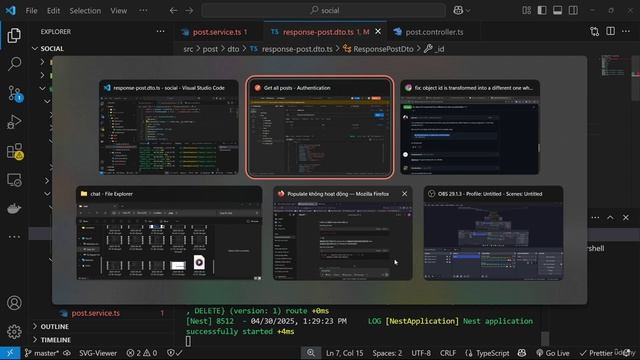The height and width of the screenshot is (360, 640).
Task: Open Remote Explorer in activity bar
Action: coord(14,180)
